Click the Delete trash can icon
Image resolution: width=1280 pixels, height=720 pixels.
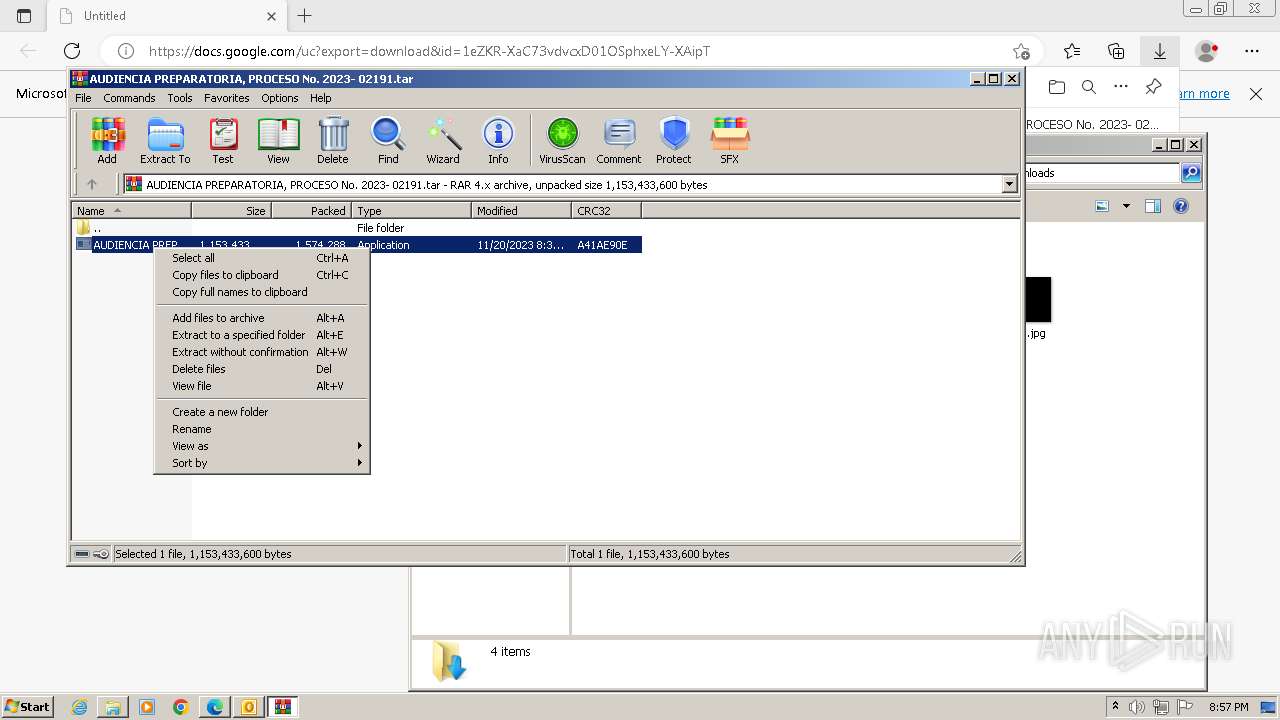coord(333,140)
